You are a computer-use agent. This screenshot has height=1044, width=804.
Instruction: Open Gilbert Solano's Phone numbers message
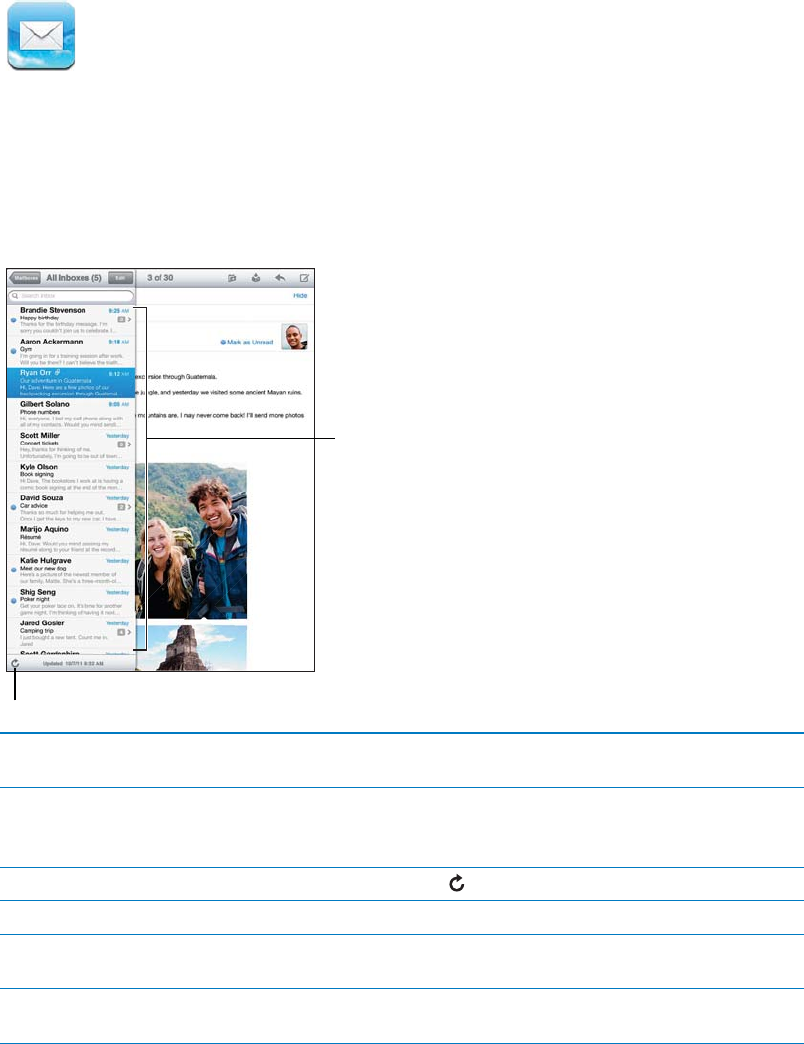[x=71, y=414]
